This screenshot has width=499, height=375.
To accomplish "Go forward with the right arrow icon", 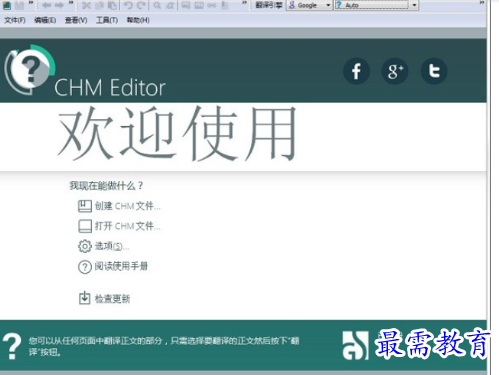I will (x=59, y=5).
